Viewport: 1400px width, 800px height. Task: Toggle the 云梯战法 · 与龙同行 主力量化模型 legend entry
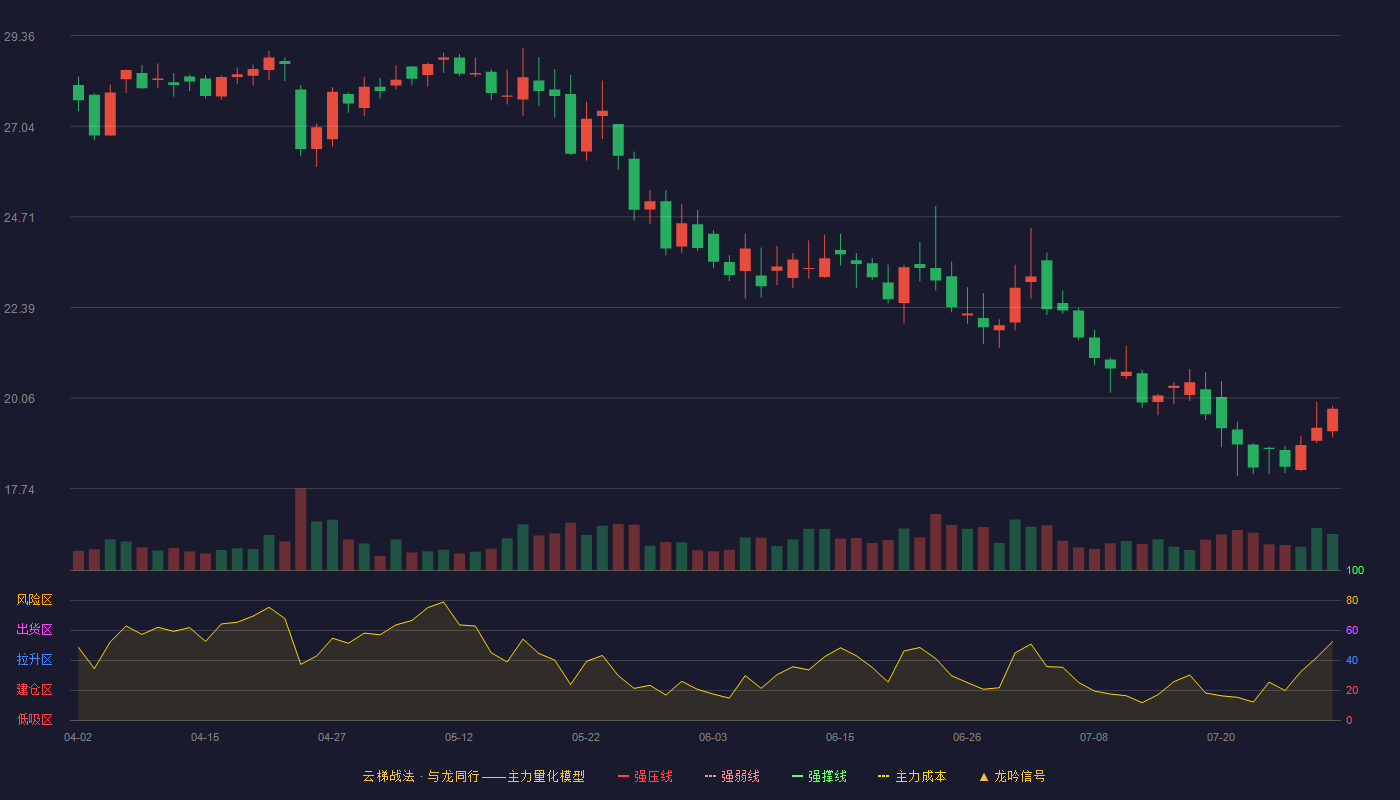[x=473, y=776]
